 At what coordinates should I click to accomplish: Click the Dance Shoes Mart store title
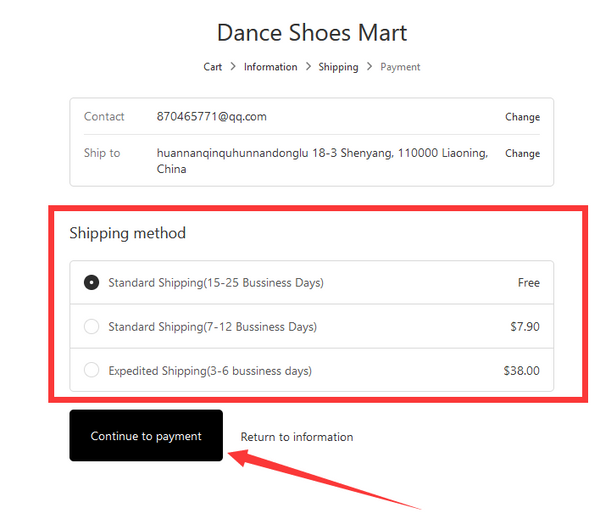click(312, 33)
